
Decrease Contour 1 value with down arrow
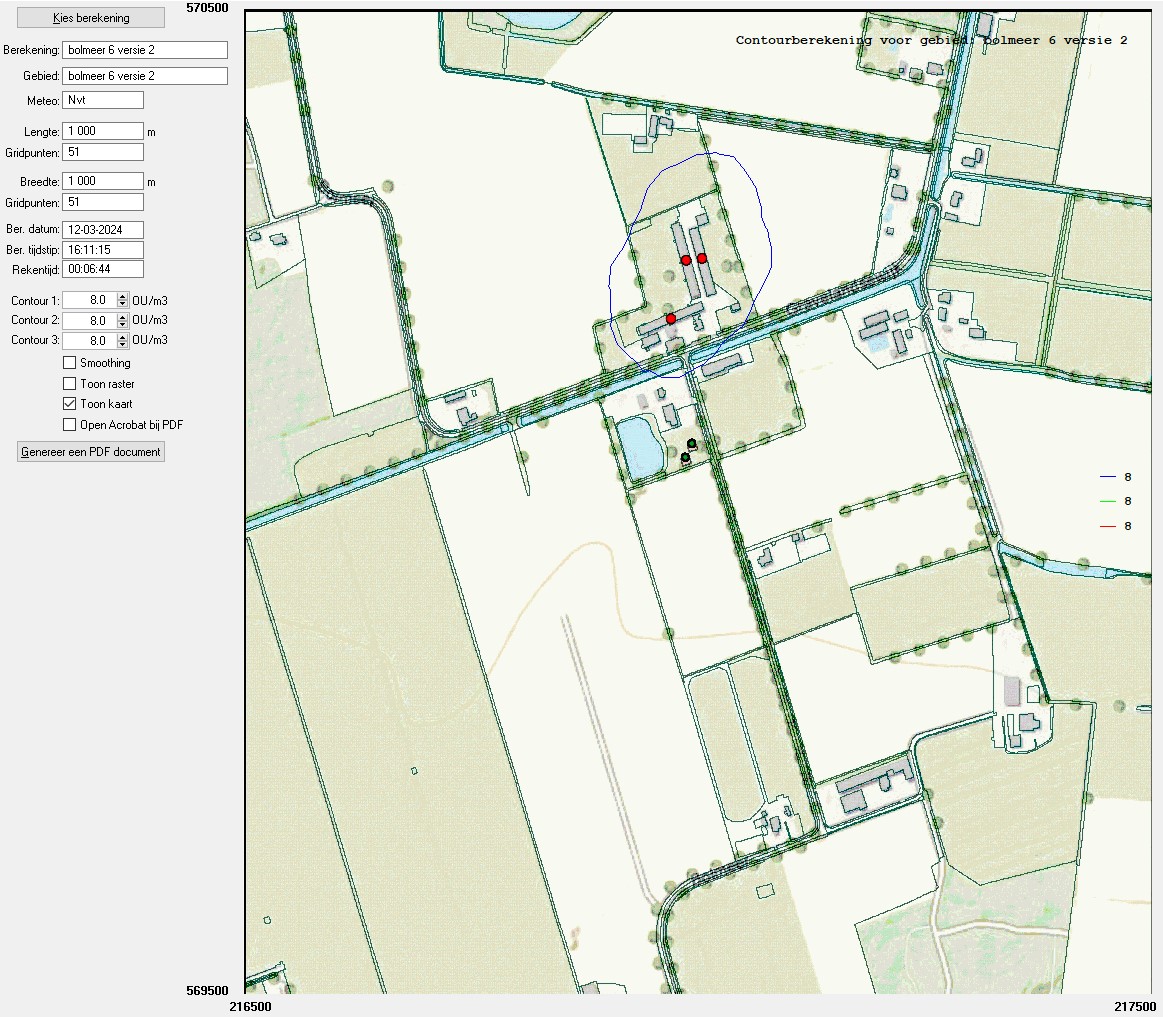click(x=123, y=304)
